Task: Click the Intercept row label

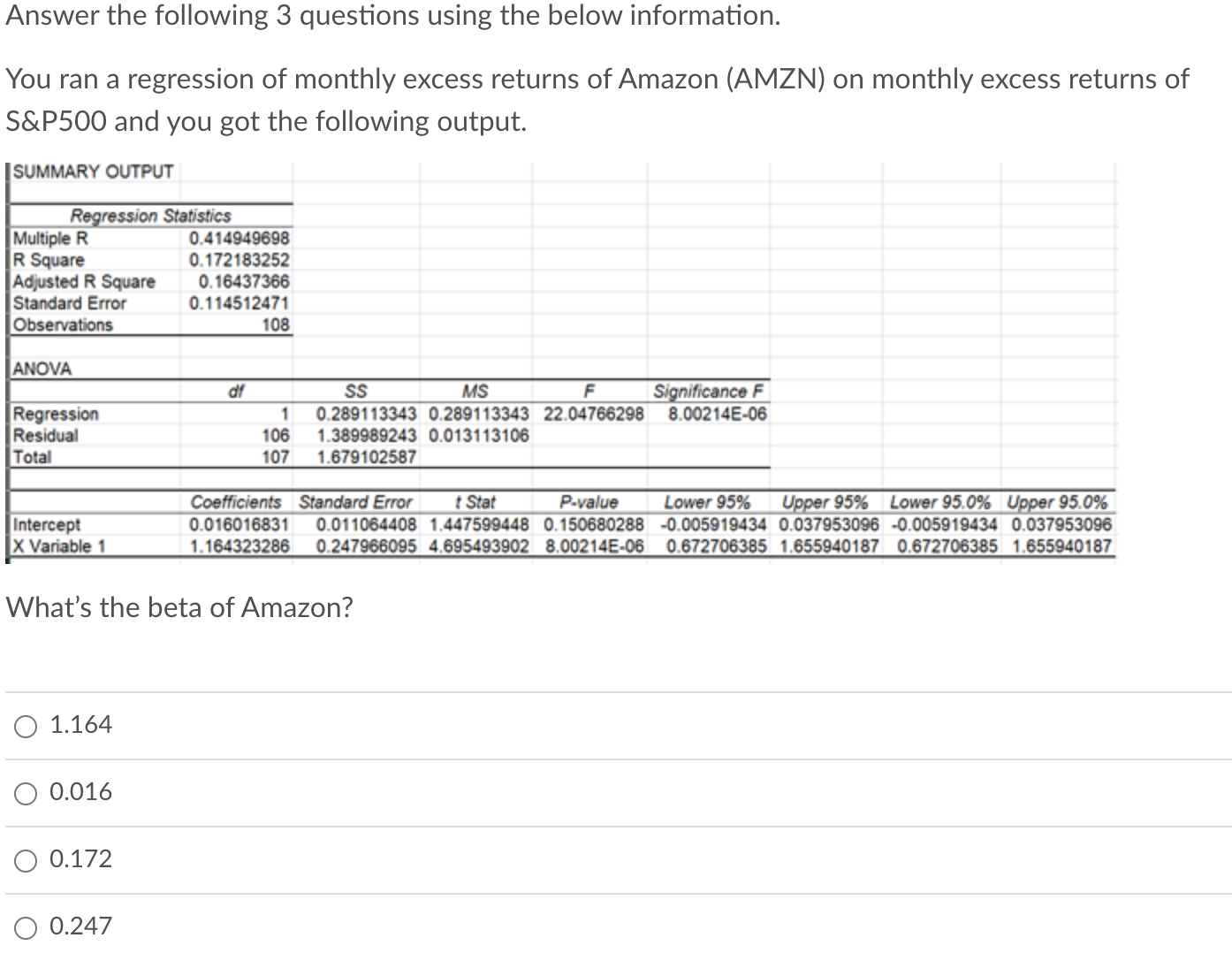Action: coord(46,524)
